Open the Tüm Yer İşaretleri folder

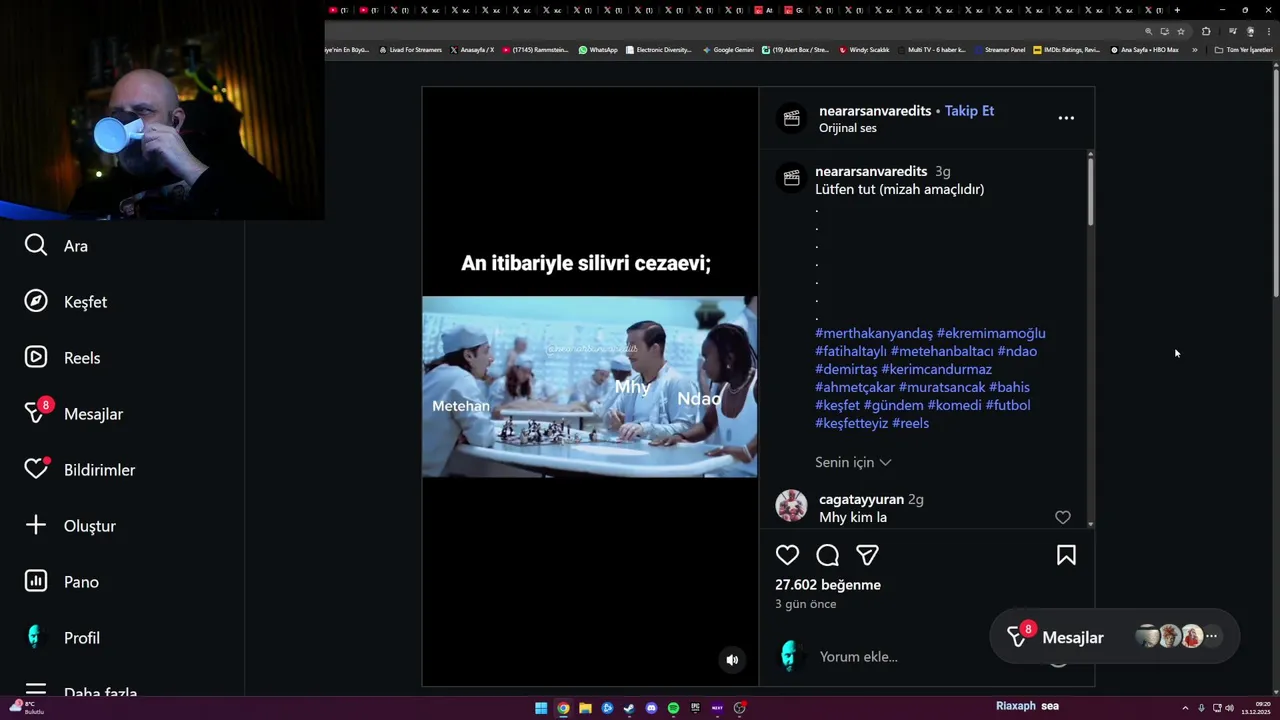click(1244, 49)
